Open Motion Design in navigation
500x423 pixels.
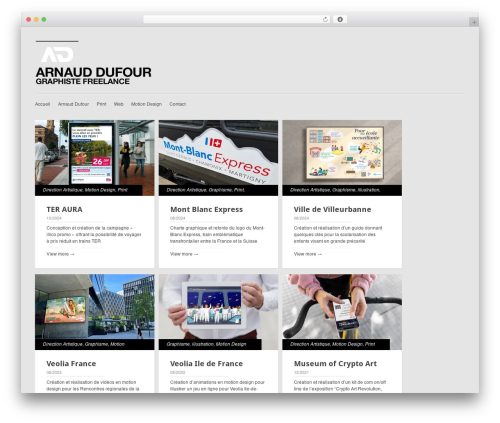[x=146, y=104]
